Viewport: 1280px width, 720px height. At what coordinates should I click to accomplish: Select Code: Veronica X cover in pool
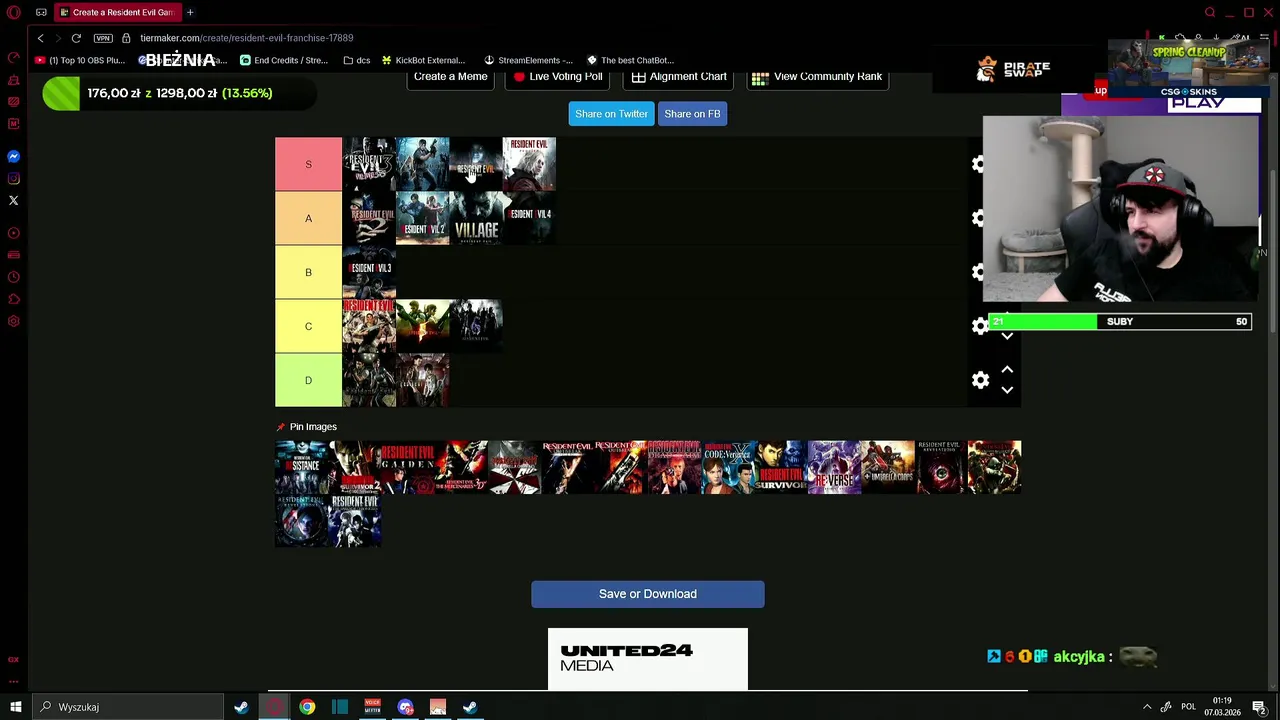point(728,467)
